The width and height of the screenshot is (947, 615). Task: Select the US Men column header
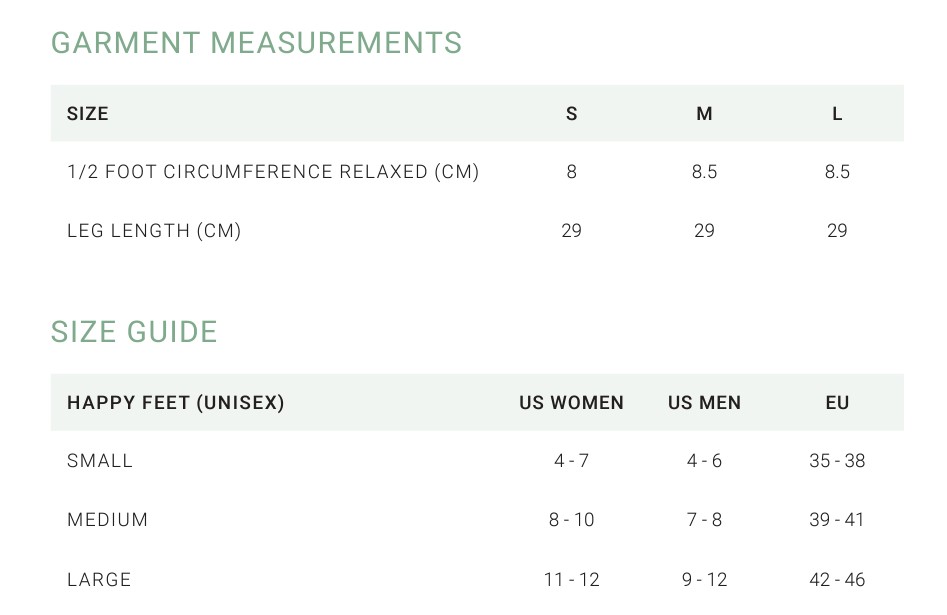click(x=704, y=403)
